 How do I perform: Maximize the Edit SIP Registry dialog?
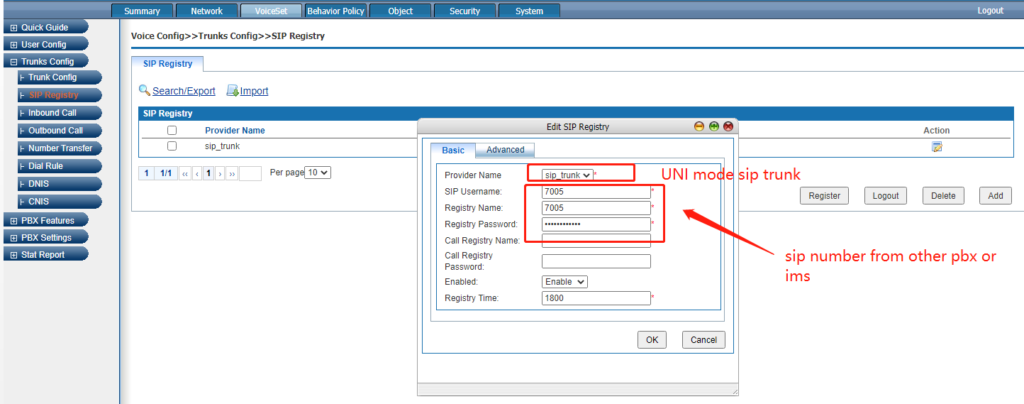(714, 127)
